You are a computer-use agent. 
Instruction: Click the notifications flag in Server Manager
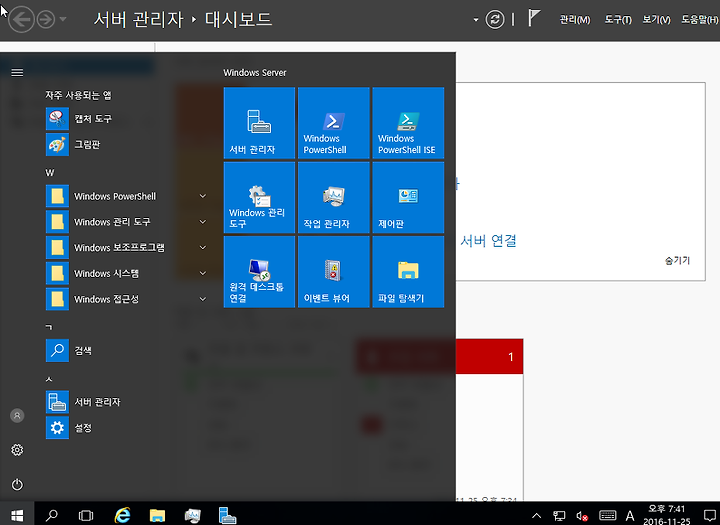pos(533,18)
